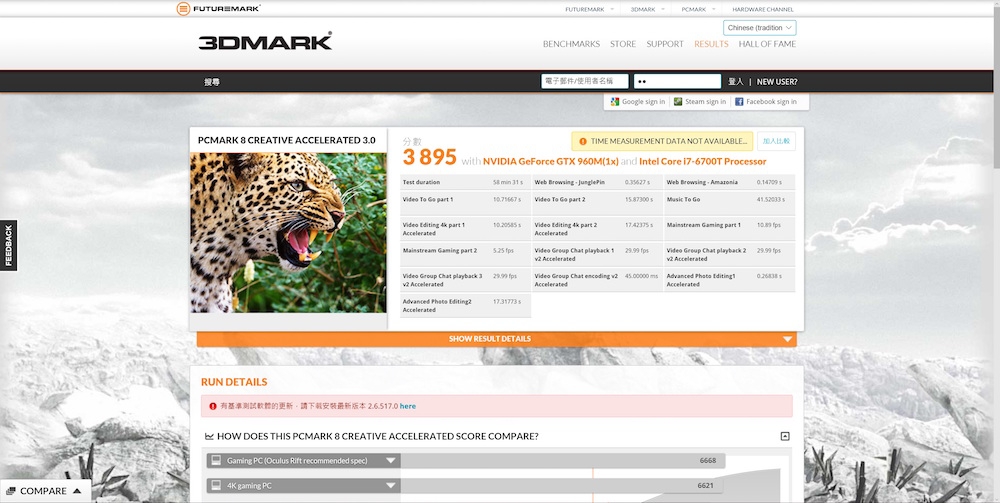Screen dimensions: 1000x503
Task: Click the 'here' download link
Action: (408, 406)
